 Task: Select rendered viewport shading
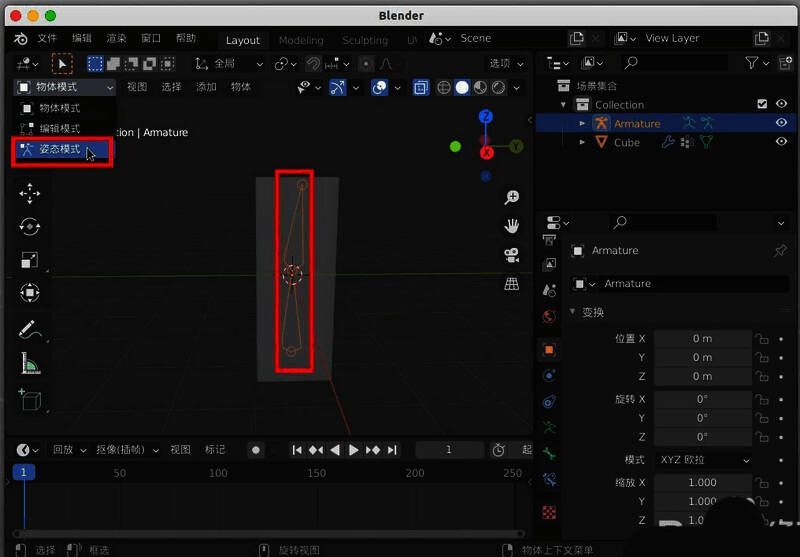pos(498,88)
